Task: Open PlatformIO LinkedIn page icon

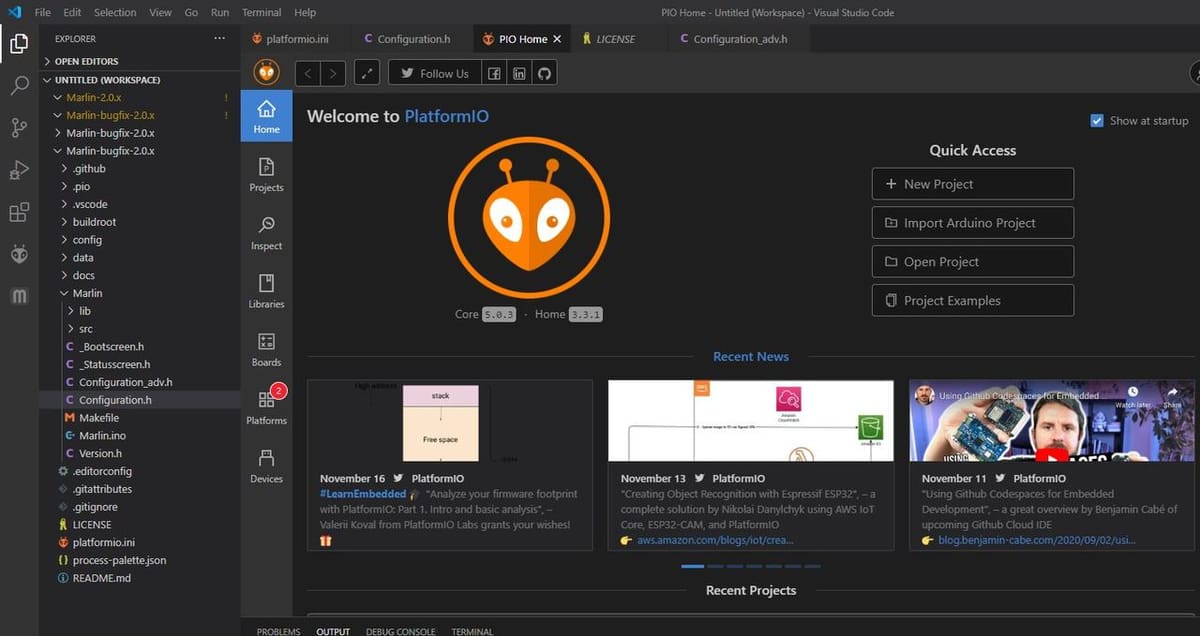Action: point(519,73)
